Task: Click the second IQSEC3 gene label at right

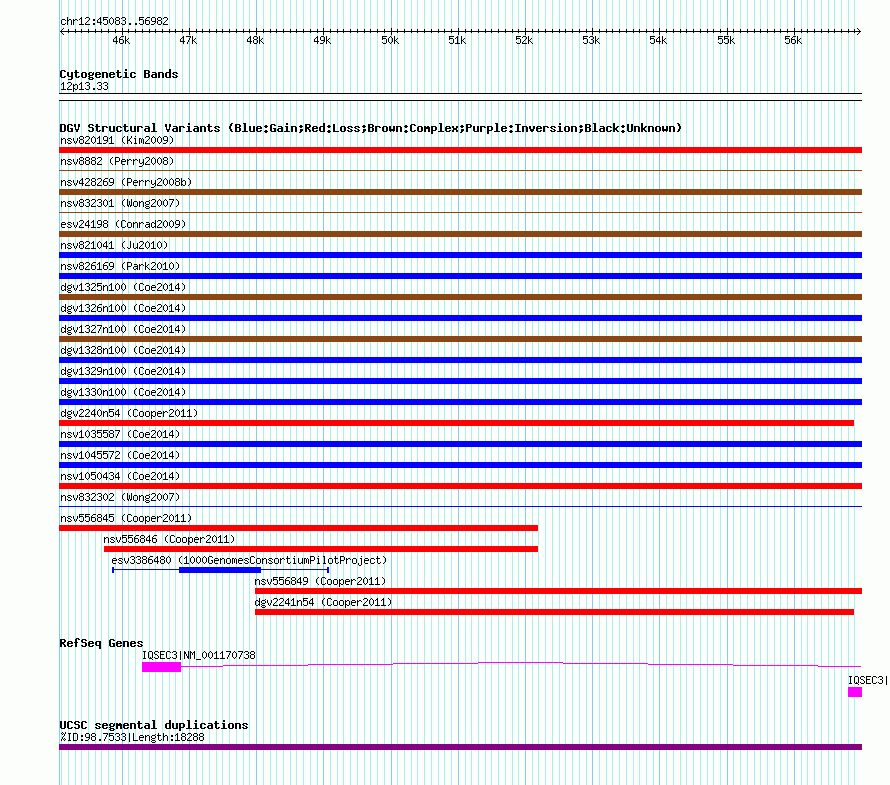Action: 868,680
